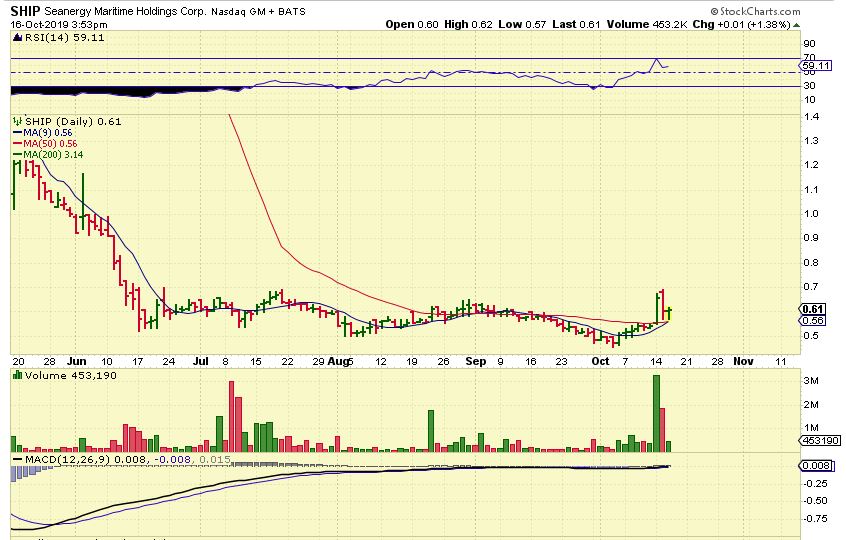This screenshot has width=846, height=540.
Task: Click the RSI indicator icon before RSI(14)
Action: pos(17,38)
